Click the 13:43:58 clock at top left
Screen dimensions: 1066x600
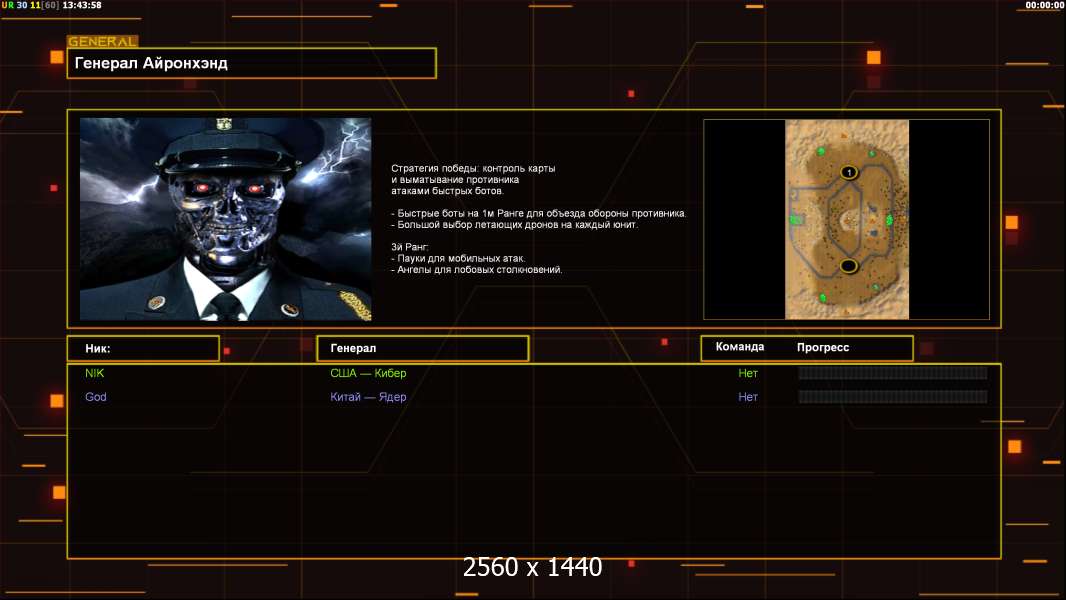click(82, 5)
